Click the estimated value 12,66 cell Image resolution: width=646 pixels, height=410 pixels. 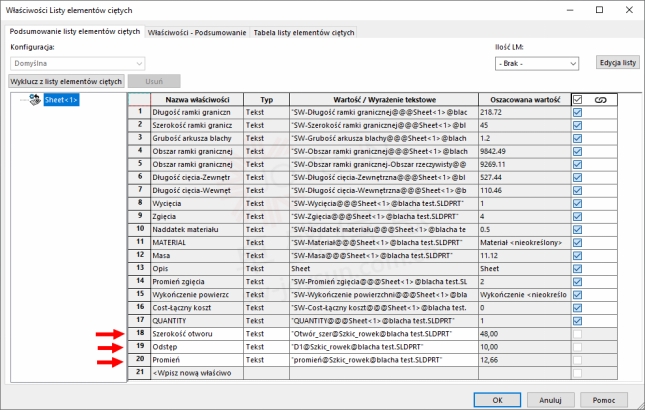(525, 360)
